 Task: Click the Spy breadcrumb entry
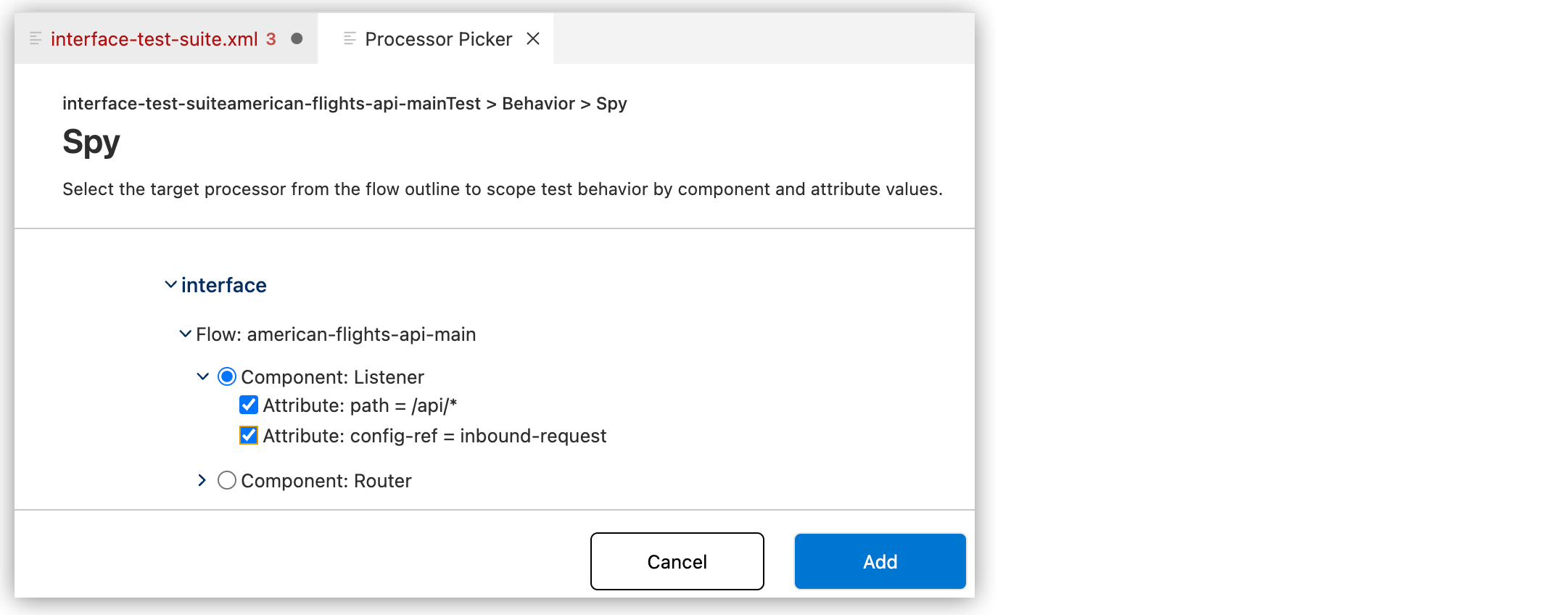tap(611, 103)
